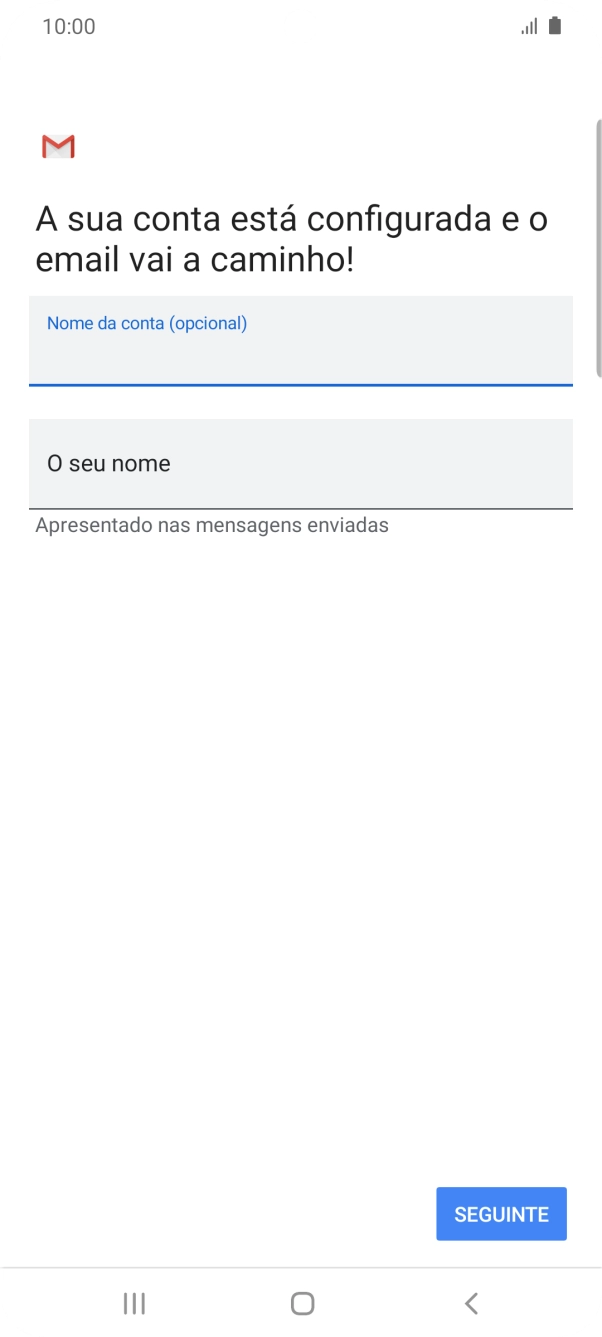Tap the mobile signal strength indicator

(x=531, y=26)
